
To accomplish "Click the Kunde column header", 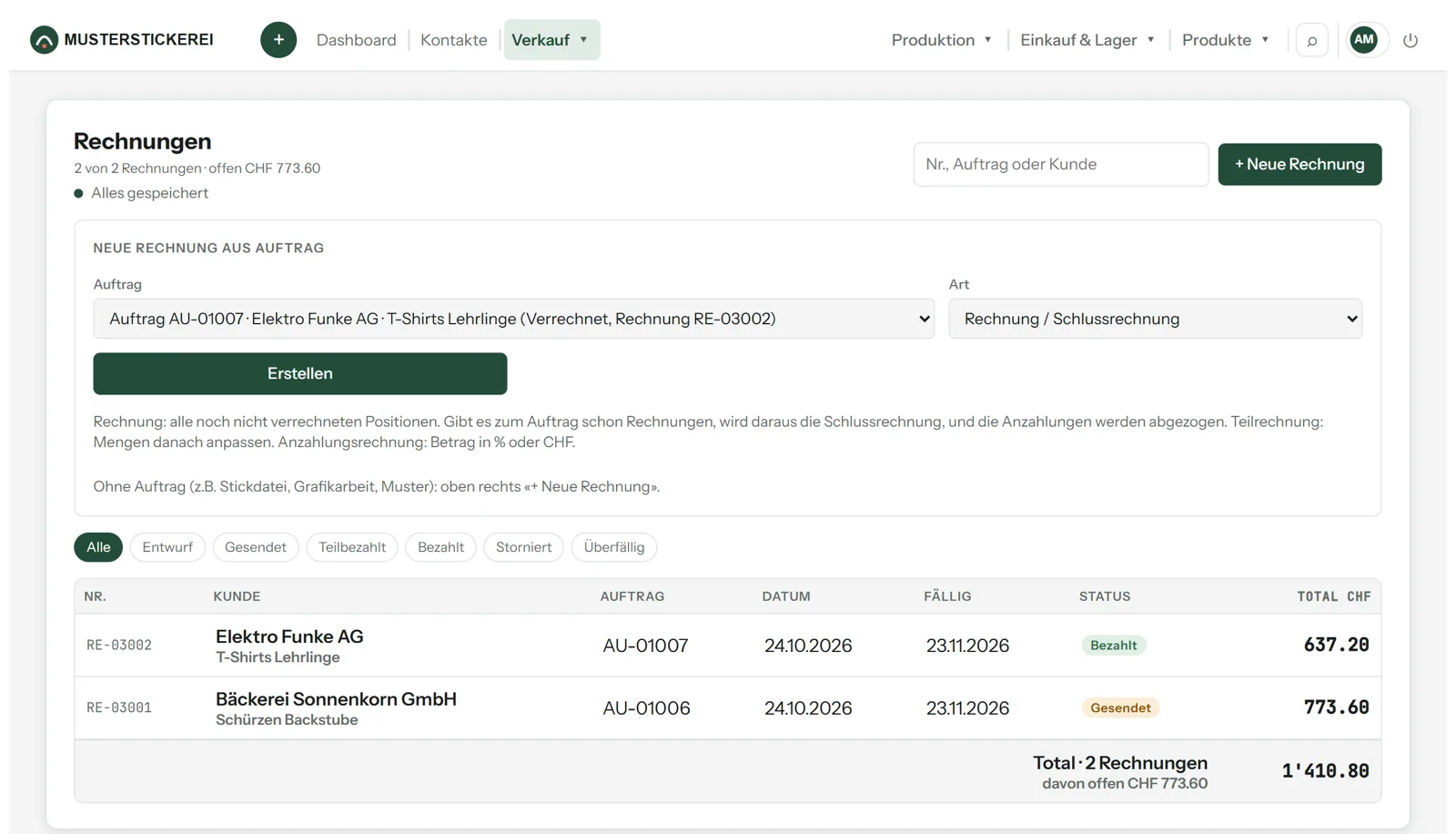I will pyautogui.click(x=237, y=596).
